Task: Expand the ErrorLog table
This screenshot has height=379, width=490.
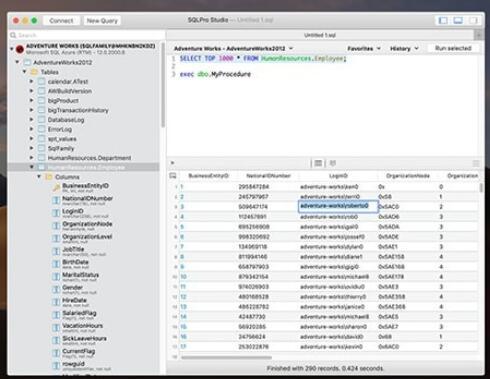Action: [31, 129]
